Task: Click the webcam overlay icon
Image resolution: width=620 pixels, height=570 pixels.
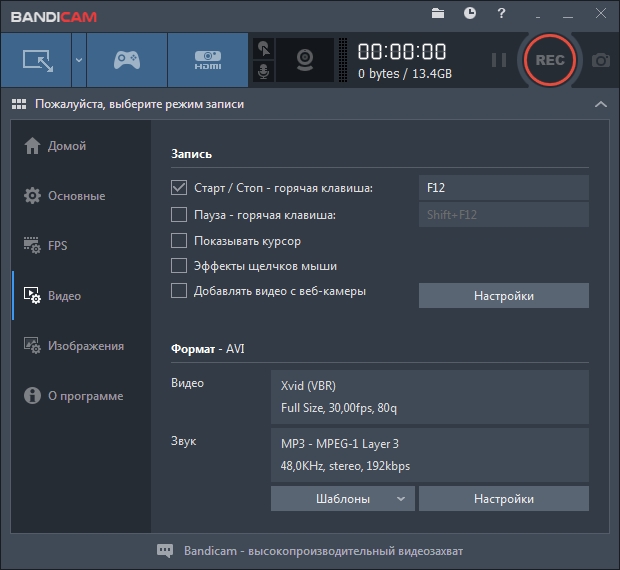Action: tap(304, 60)
